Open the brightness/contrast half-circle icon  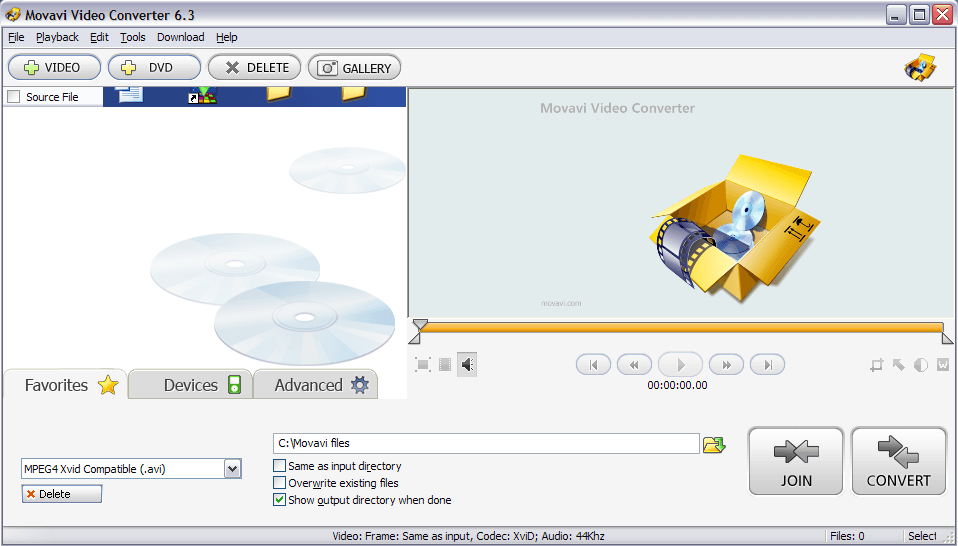921,365
